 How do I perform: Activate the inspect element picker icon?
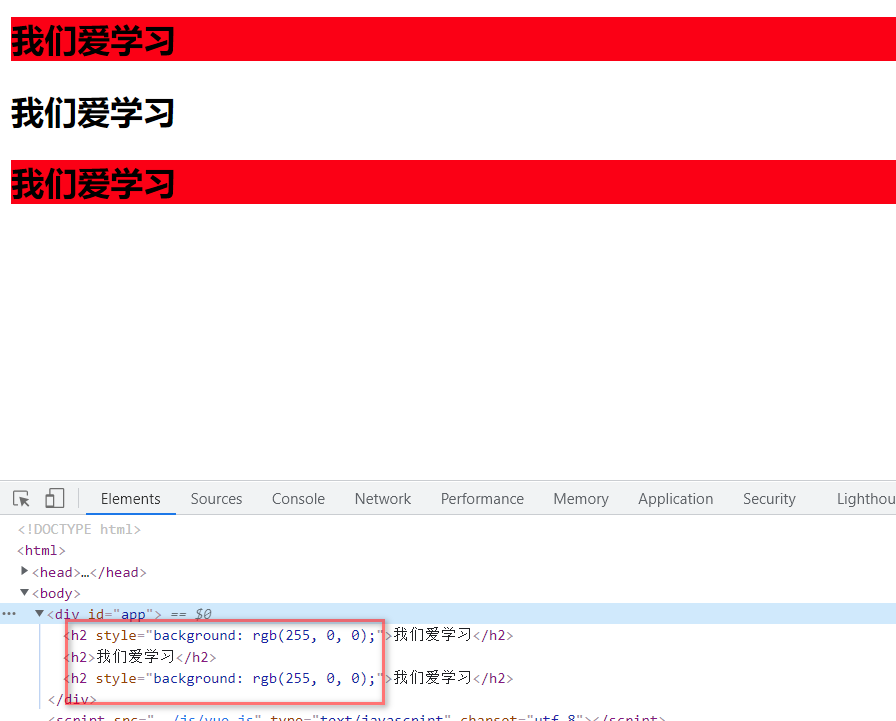pos(21,499)
